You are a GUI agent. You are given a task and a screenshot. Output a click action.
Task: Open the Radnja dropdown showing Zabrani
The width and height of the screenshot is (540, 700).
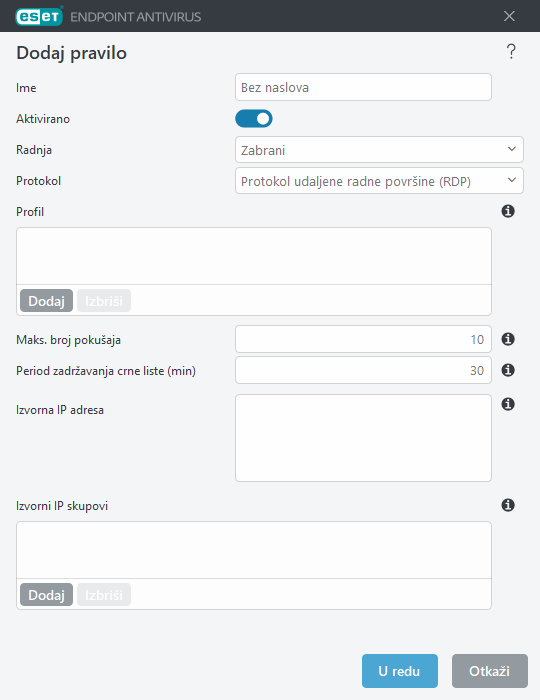coord(379,150)
